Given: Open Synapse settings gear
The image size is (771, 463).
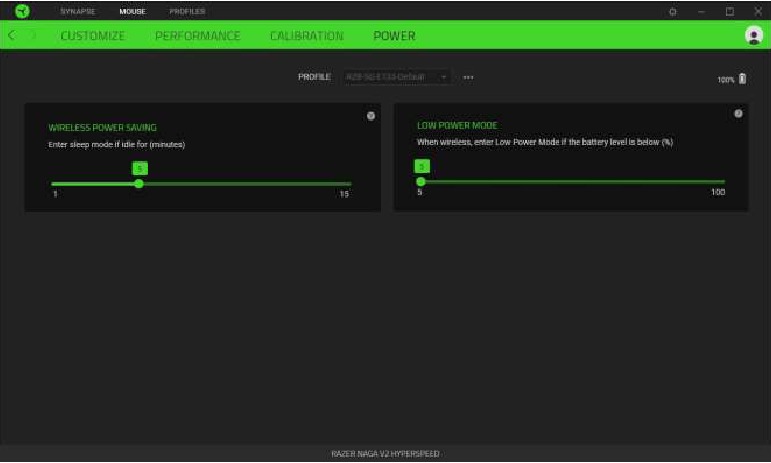Looking at the screenshot, I should 672,11.
